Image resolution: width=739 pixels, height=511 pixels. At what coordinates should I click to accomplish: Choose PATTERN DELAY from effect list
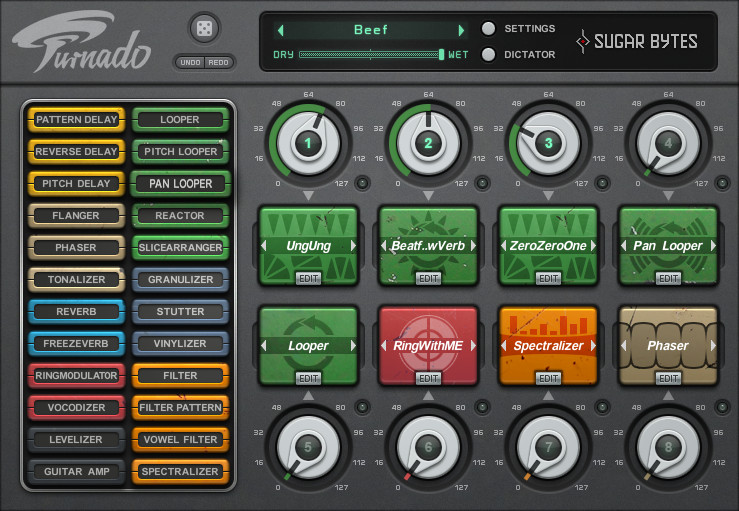(76, 120)
